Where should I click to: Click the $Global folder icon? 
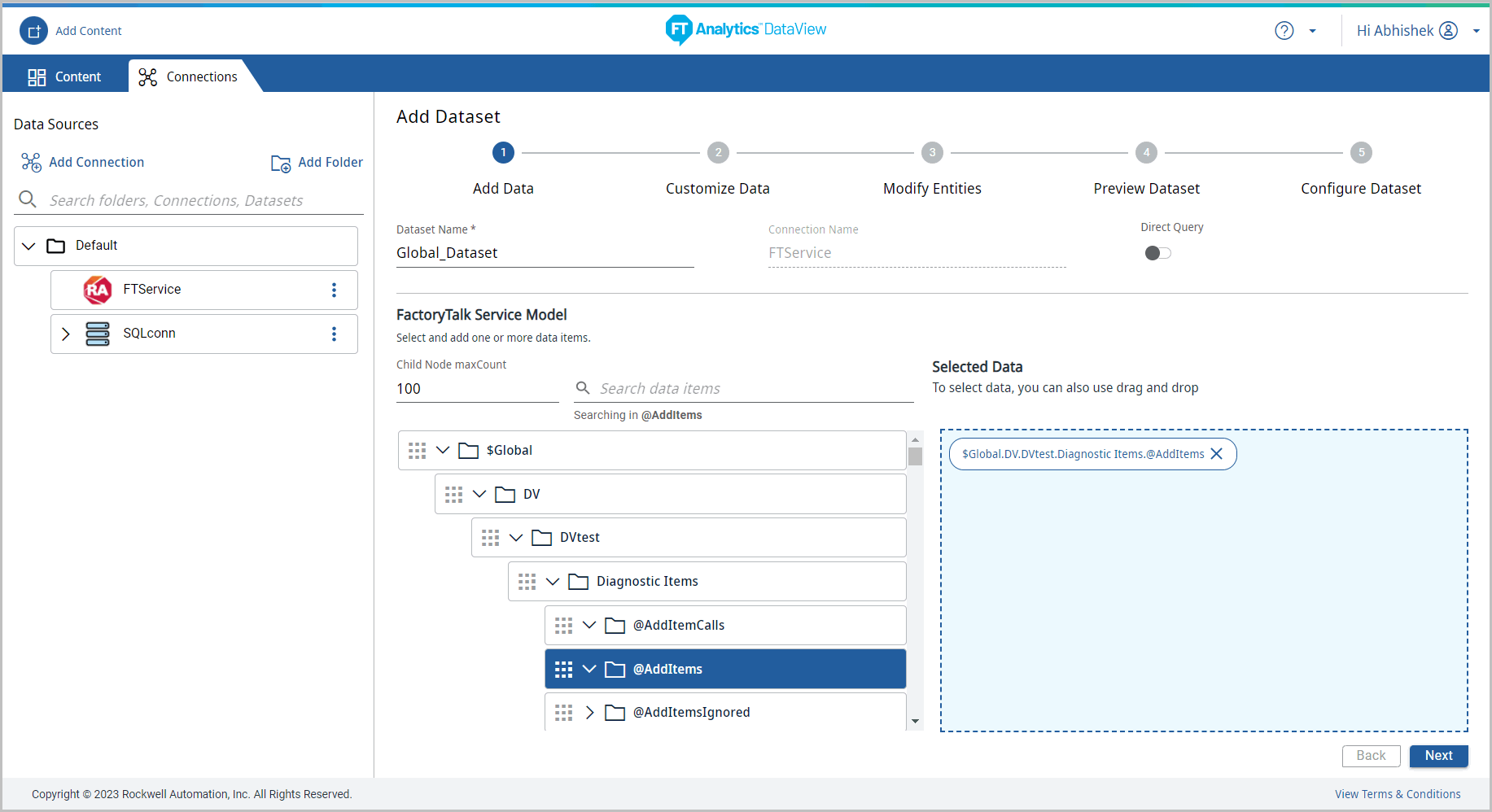(x=468, y=451)
